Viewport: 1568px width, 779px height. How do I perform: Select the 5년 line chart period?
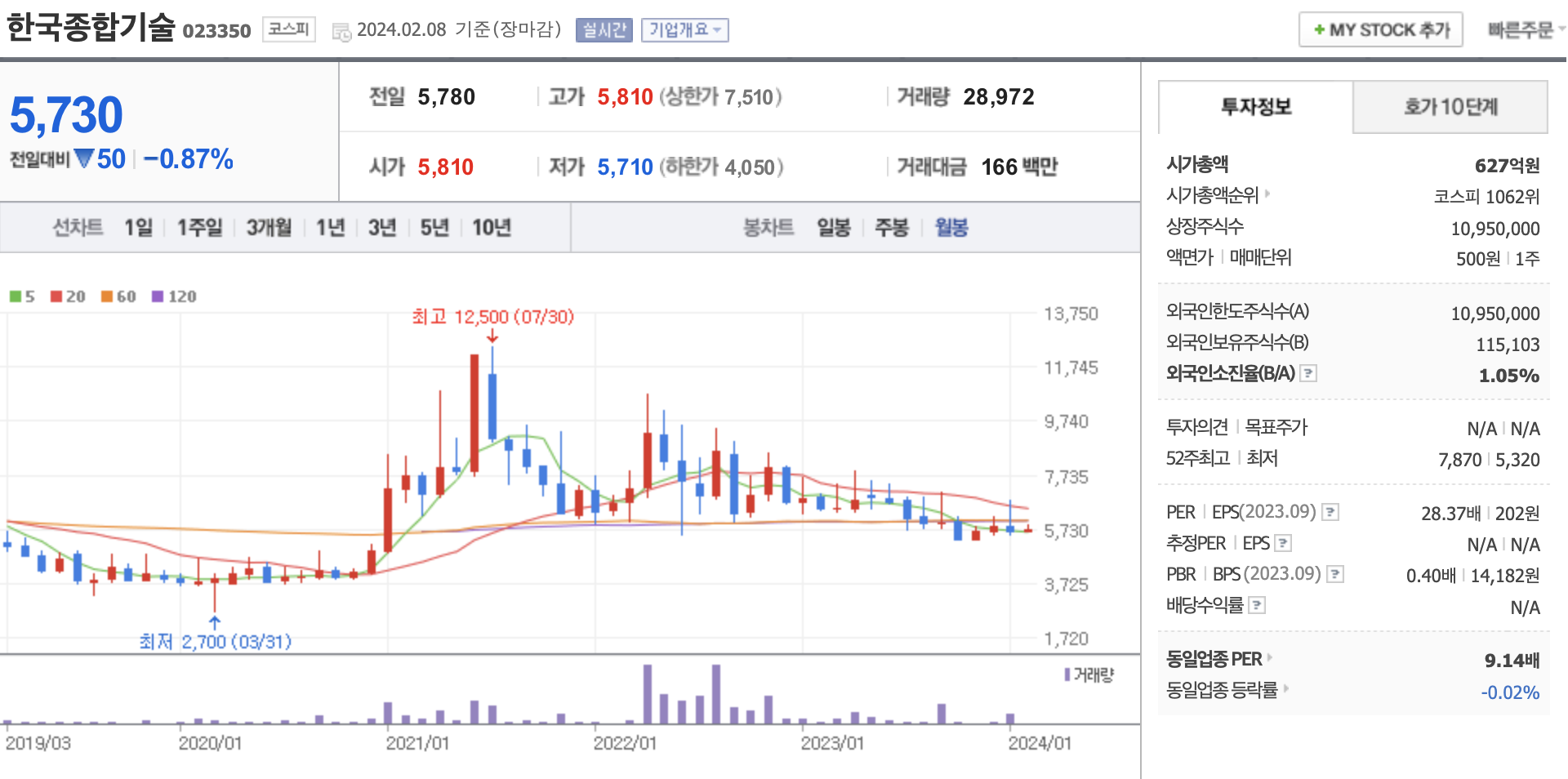434,227
